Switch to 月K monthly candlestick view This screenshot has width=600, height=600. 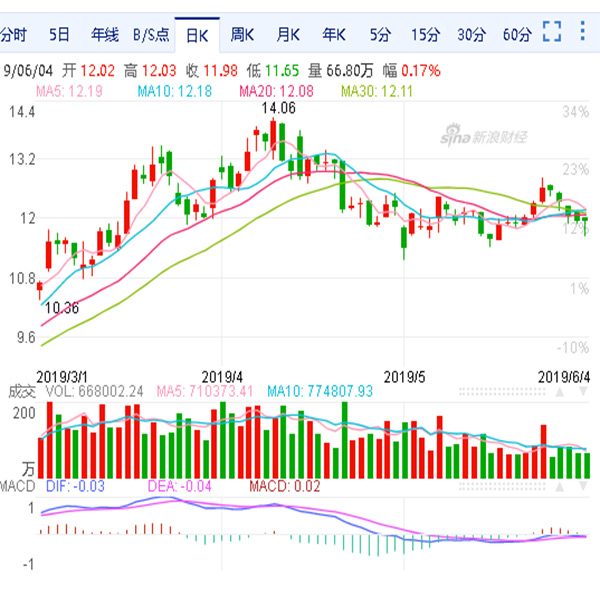[288, 34]
